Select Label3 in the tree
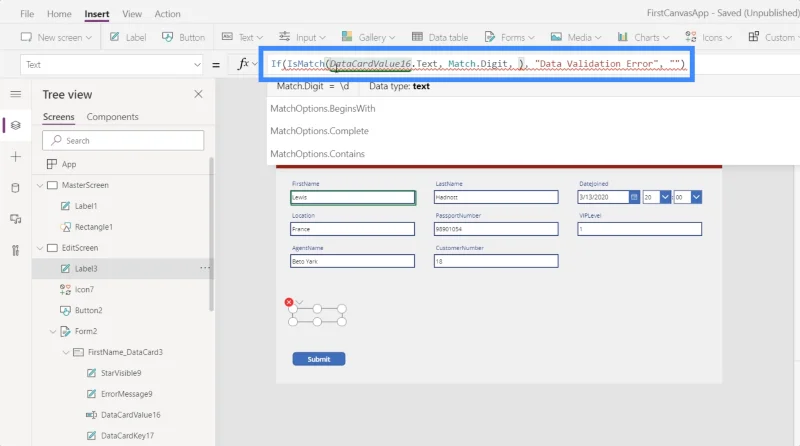Viewport: 800px width, 446px height. (86, 268)
